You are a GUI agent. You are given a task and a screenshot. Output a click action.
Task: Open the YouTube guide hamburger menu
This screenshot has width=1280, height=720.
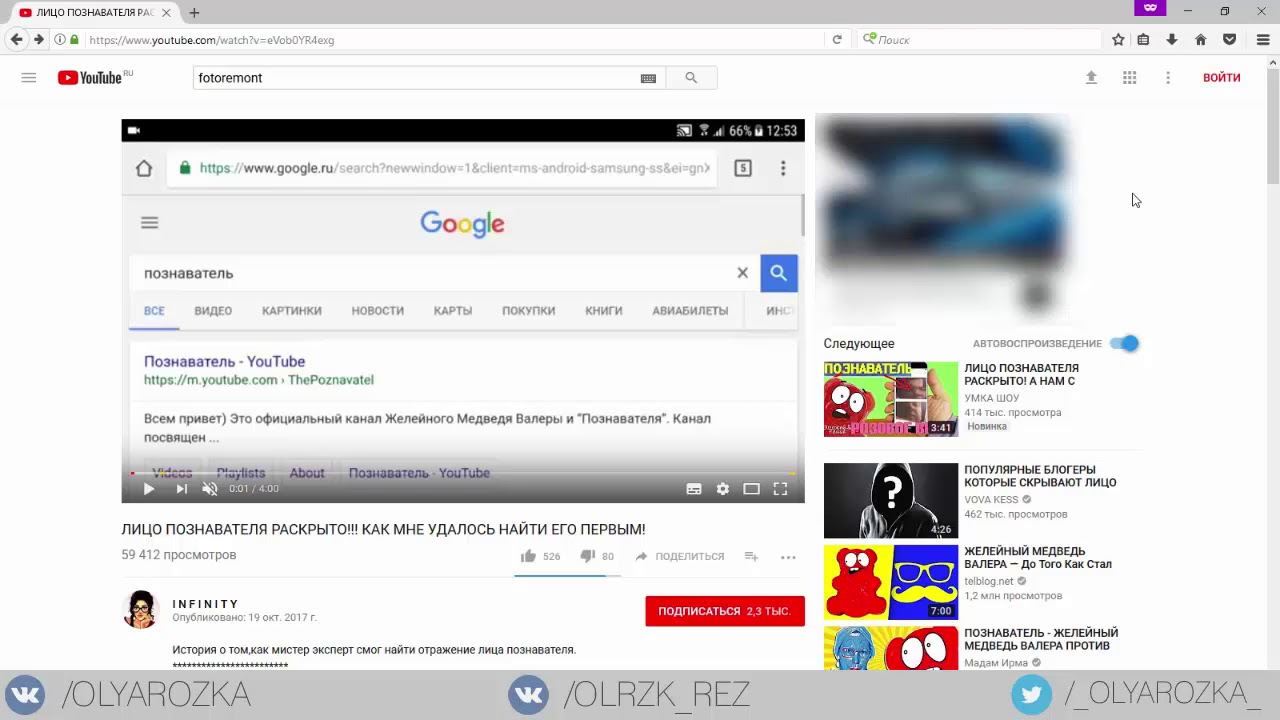click(x=29, y=78)
